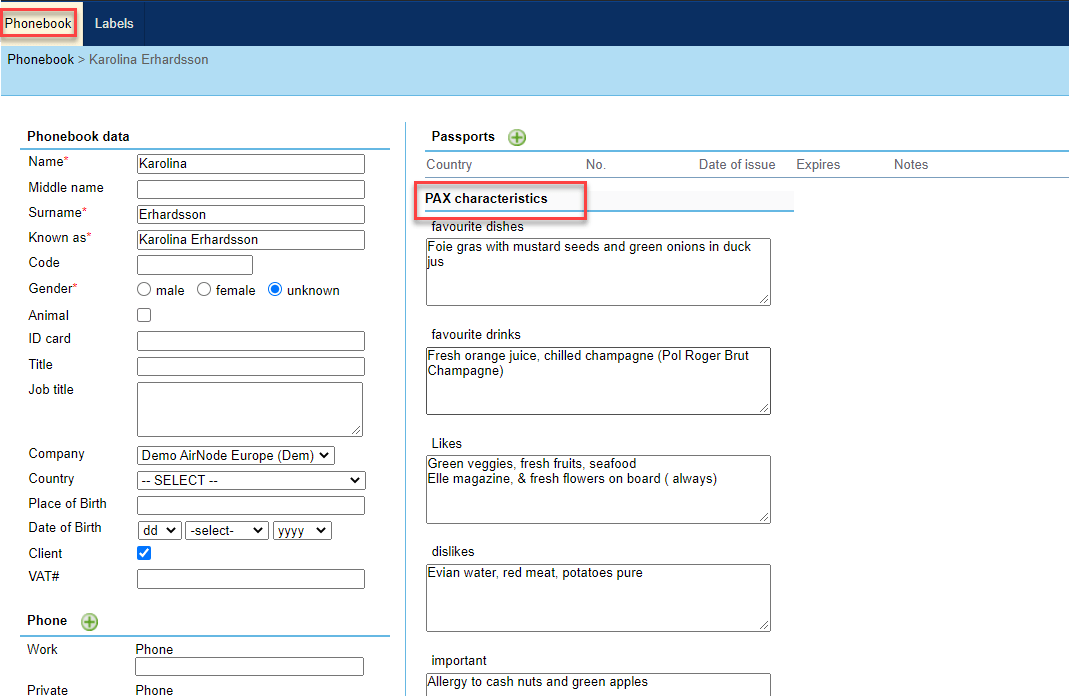Focus the favourite dishes text area

coord(597,271)
